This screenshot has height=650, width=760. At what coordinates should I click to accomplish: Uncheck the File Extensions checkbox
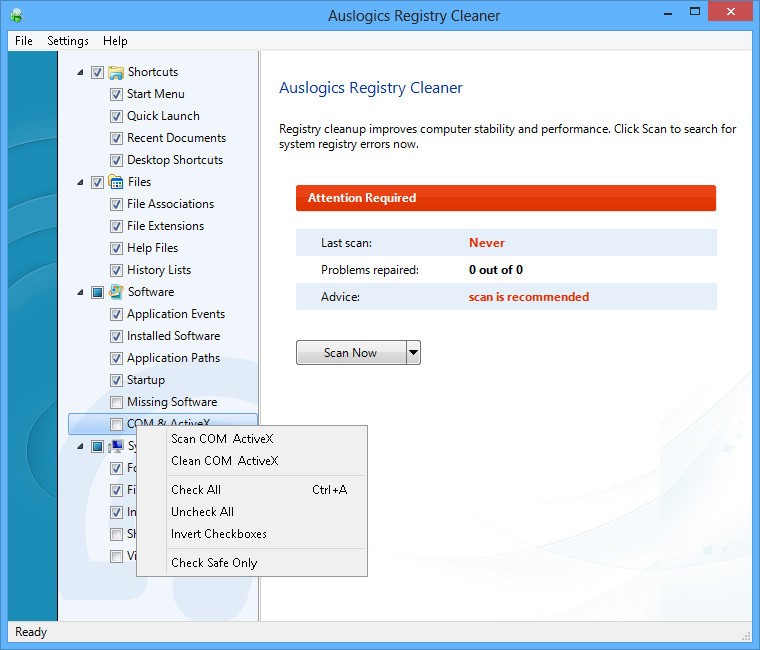(116, 226)
